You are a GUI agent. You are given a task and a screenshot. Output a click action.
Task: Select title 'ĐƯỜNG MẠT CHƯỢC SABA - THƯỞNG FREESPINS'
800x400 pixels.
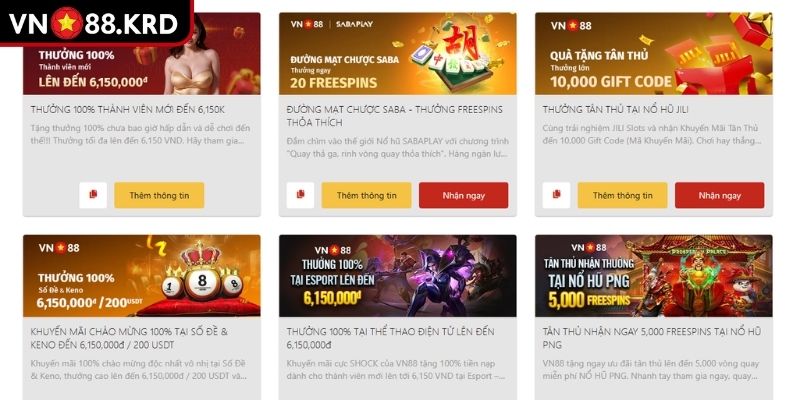[394, 110]
